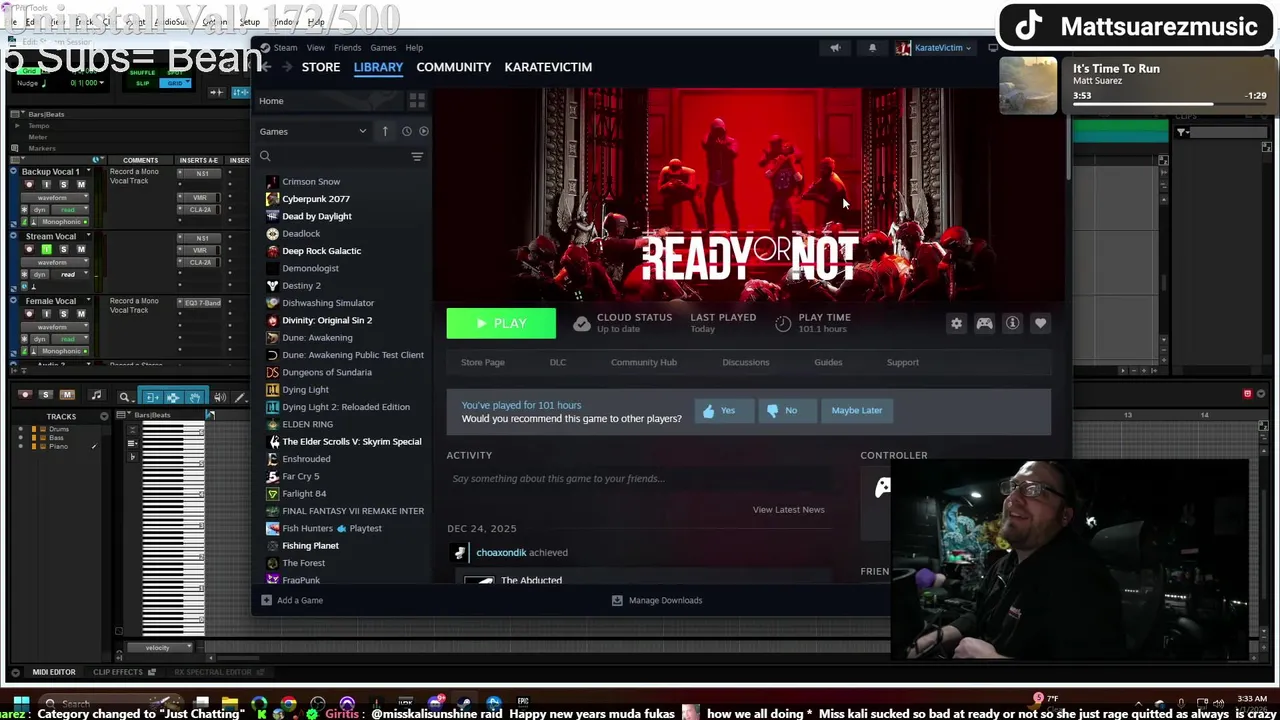Open File Explorer from taskbar
Screen dimensions: 1280x720
click(229, 704)
